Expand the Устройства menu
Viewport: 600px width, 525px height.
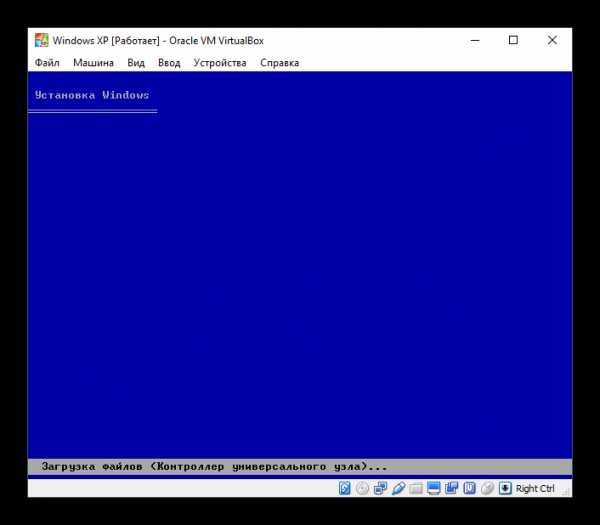click(x=220, y=62)
